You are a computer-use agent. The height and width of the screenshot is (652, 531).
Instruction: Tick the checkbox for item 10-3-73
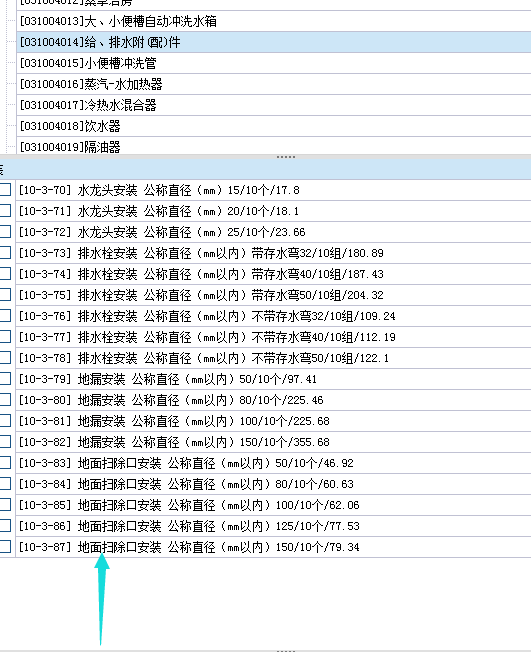point(5,253)
